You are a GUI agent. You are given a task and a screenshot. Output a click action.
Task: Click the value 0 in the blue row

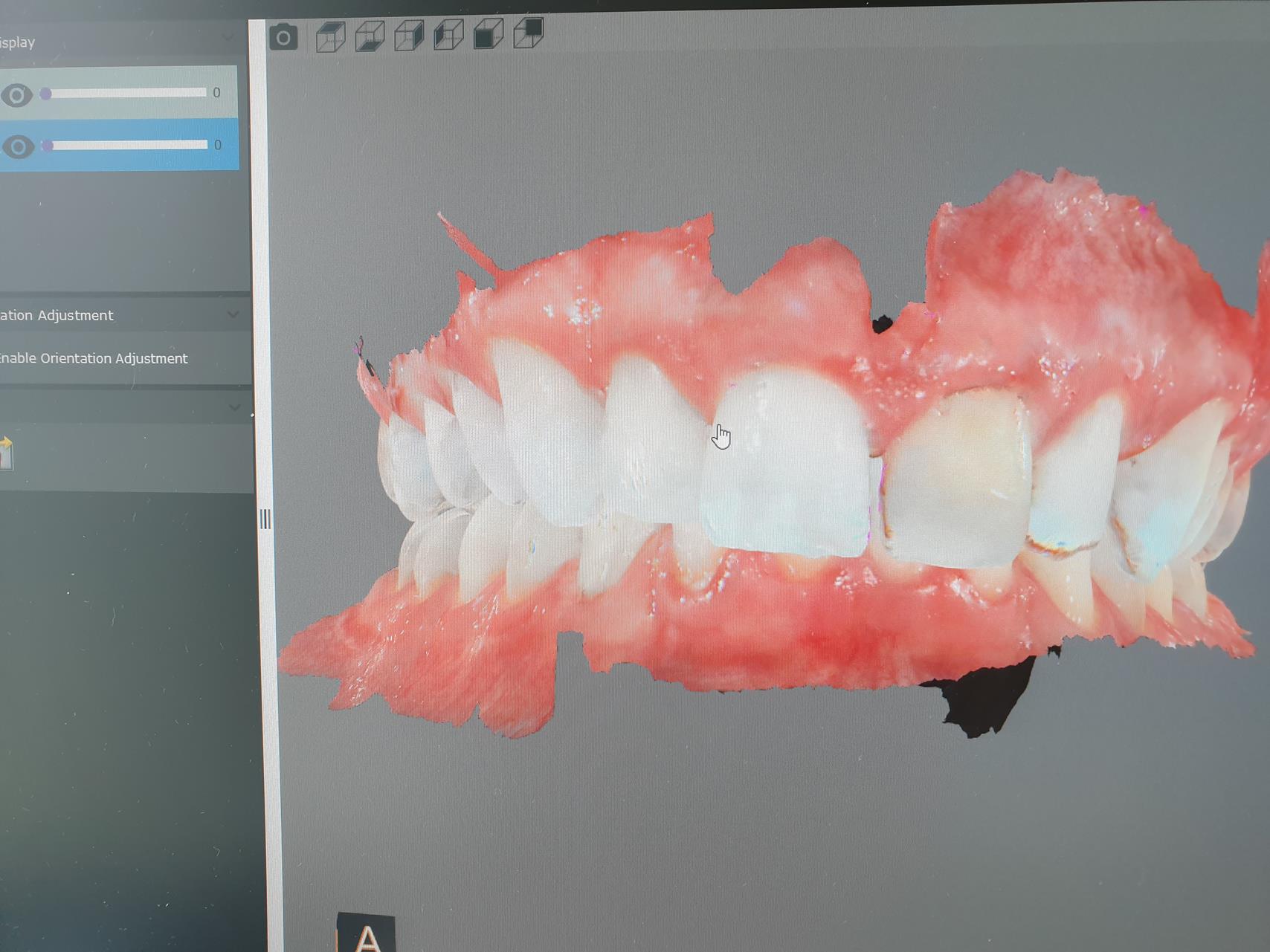[x=217, y=145]
